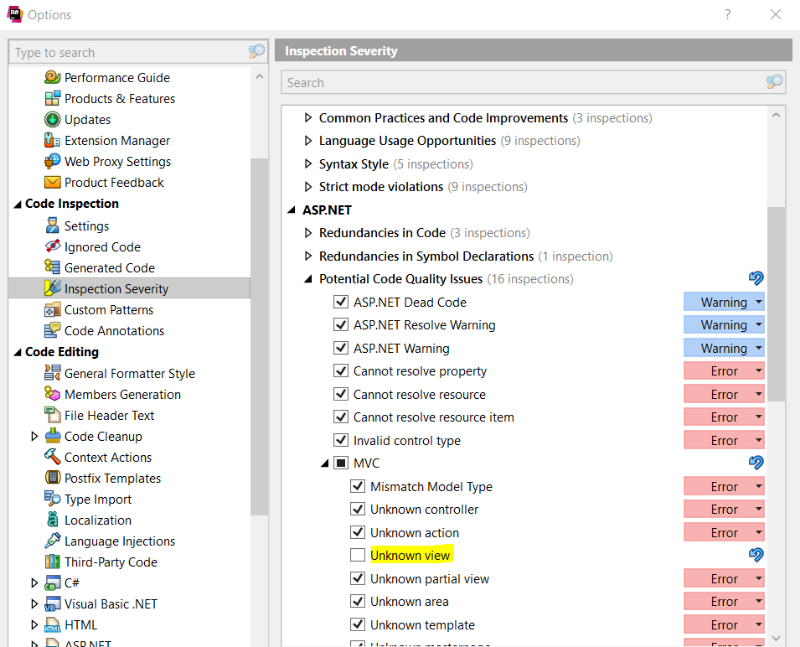The image size is (800, 647).
Task: Click the Code Cleanup broom icon
Action: click(x=53, y=437)
